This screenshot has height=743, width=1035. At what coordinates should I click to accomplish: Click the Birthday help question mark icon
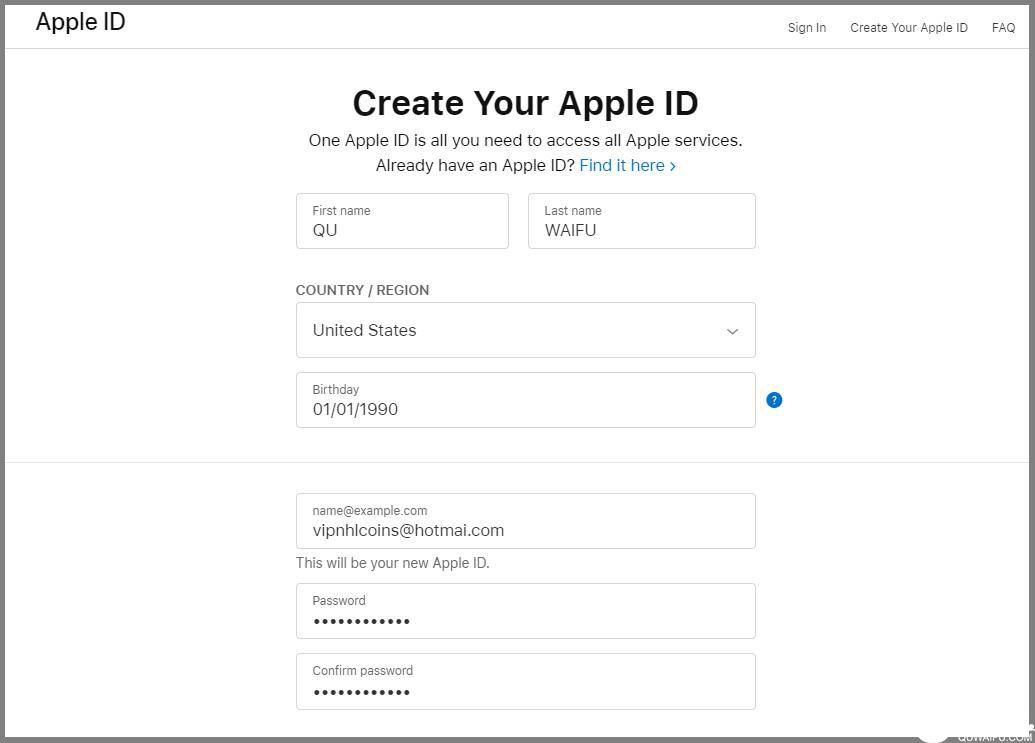point(774,400)
